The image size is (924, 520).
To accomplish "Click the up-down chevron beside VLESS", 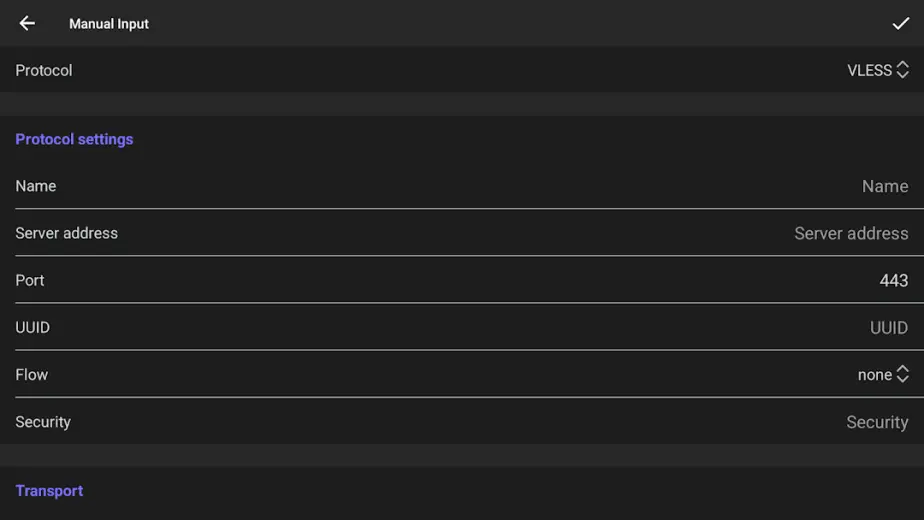I will (902, 70).
